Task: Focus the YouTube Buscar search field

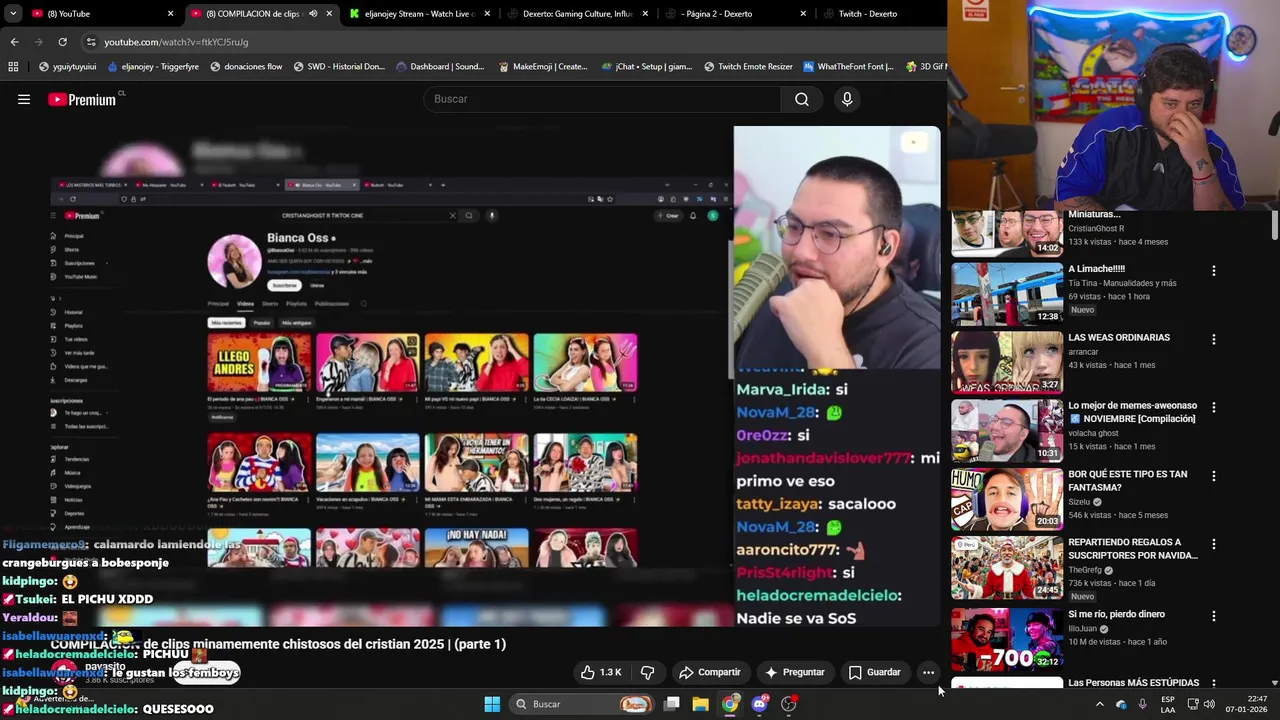Action: (x=603, y=99)
